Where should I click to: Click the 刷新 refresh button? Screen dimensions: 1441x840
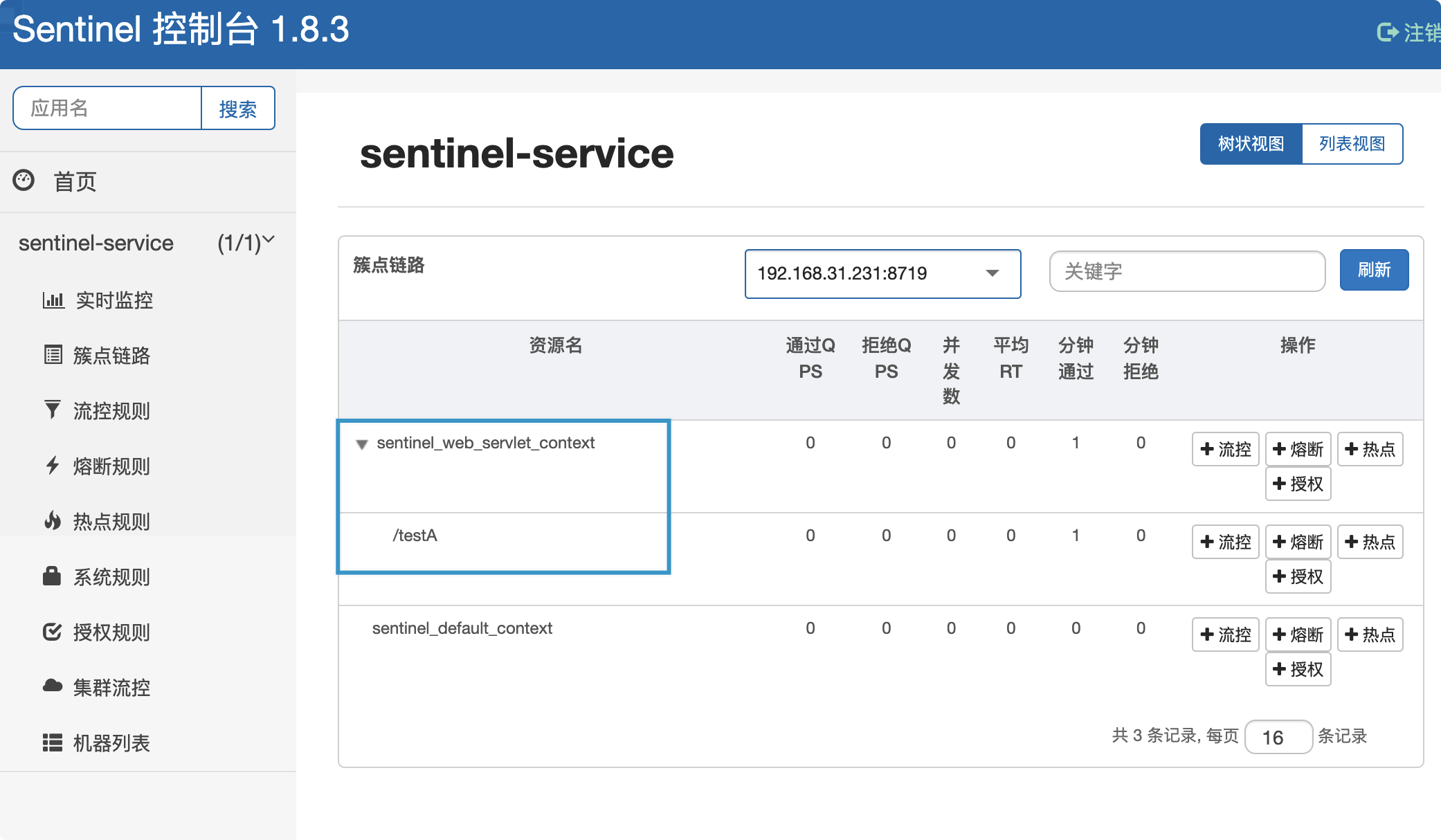click(x=1373, y=270)
